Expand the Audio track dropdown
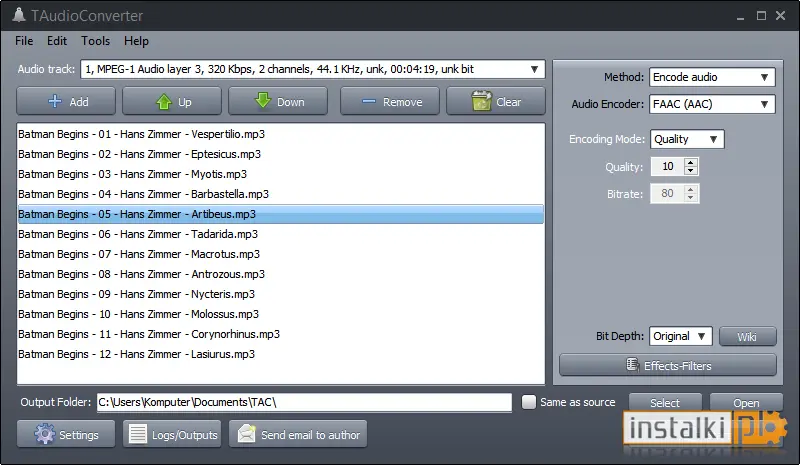The height and width of the screenshot is (465, 800). 534,69
